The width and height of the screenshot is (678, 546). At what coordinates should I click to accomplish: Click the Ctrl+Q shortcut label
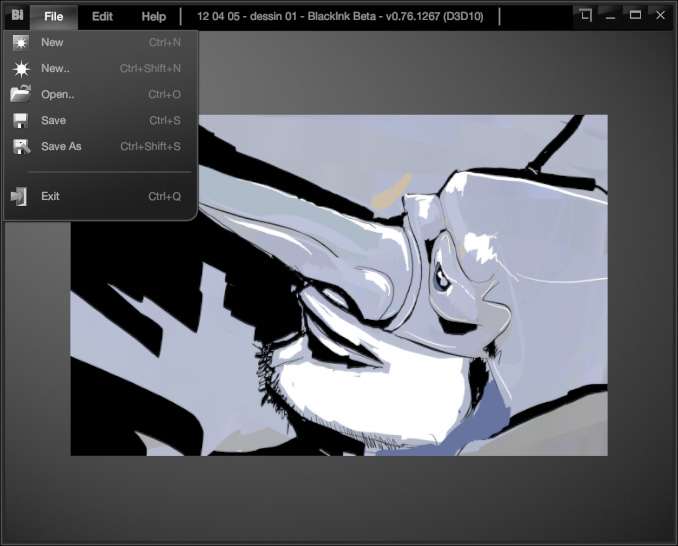click(164, 196)
